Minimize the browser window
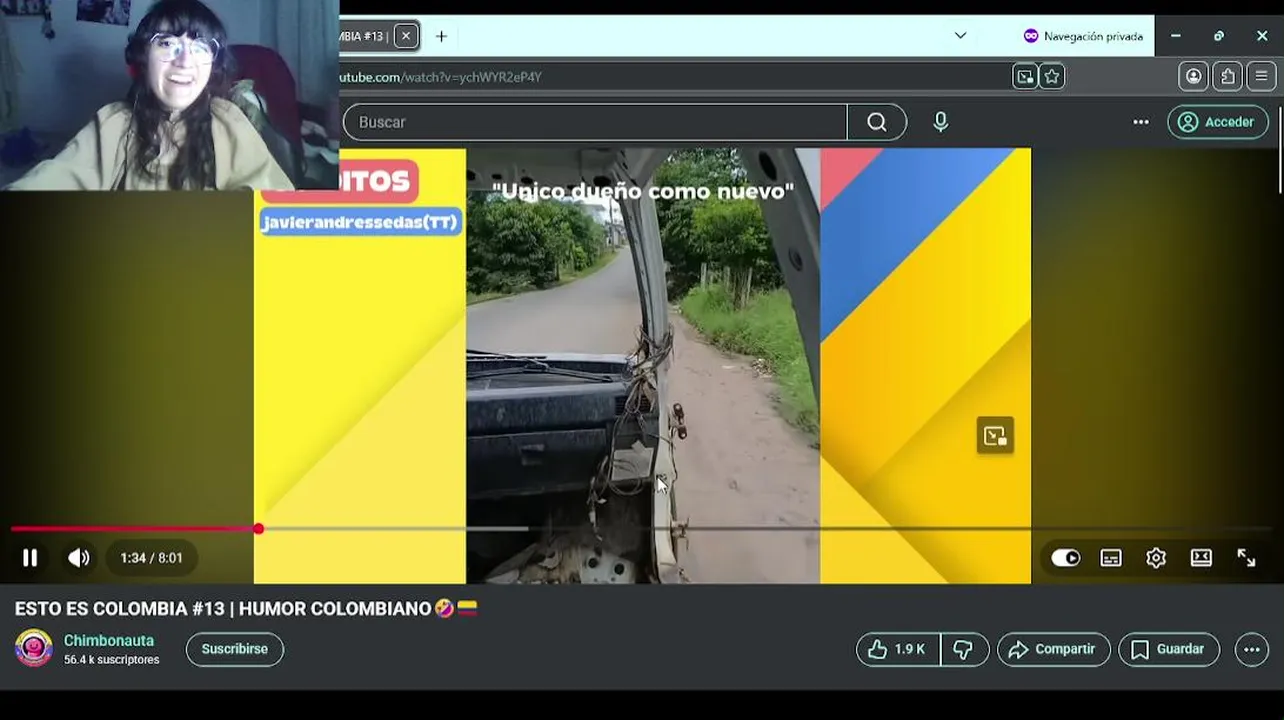This screenshot has height=720, width=1284. click(1176, 36)
